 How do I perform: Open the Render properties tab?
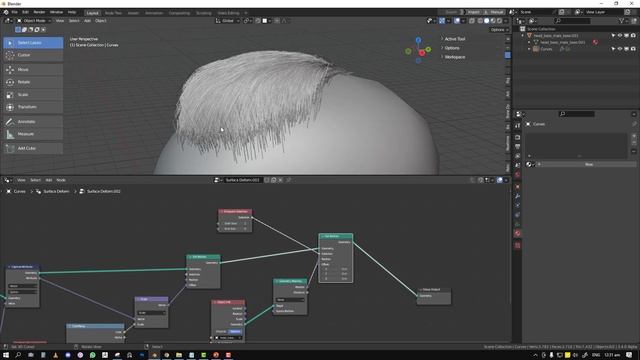(518, 137)
